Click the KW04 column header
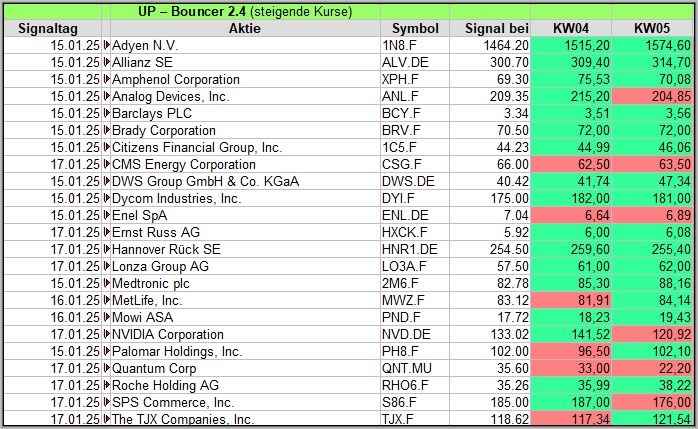Viewport: 698px width, 429px height. pyautogui.click(x=576, y=28)
